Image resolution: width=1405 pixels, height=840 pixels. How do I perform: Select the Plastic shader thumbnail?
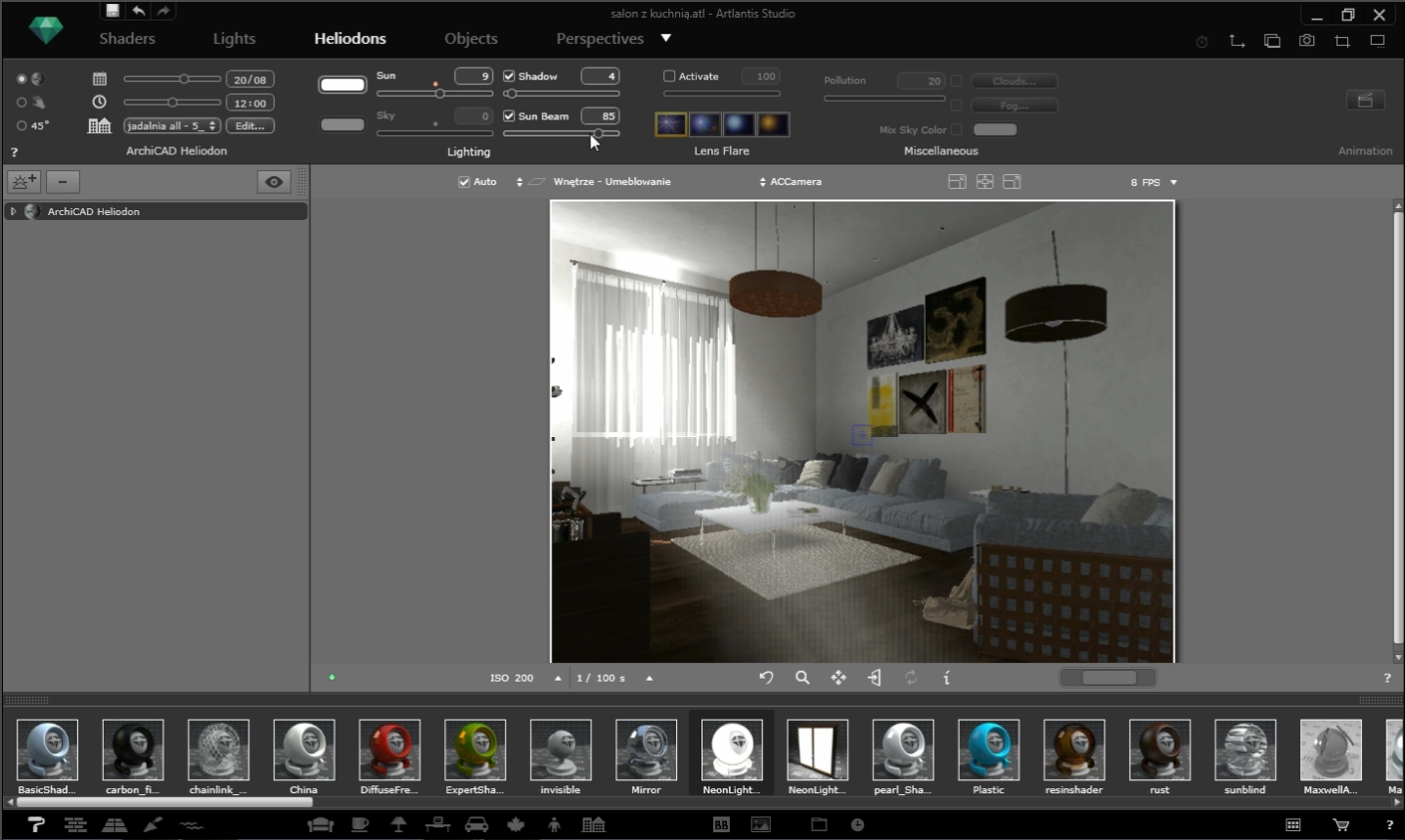tap(988, 750)
